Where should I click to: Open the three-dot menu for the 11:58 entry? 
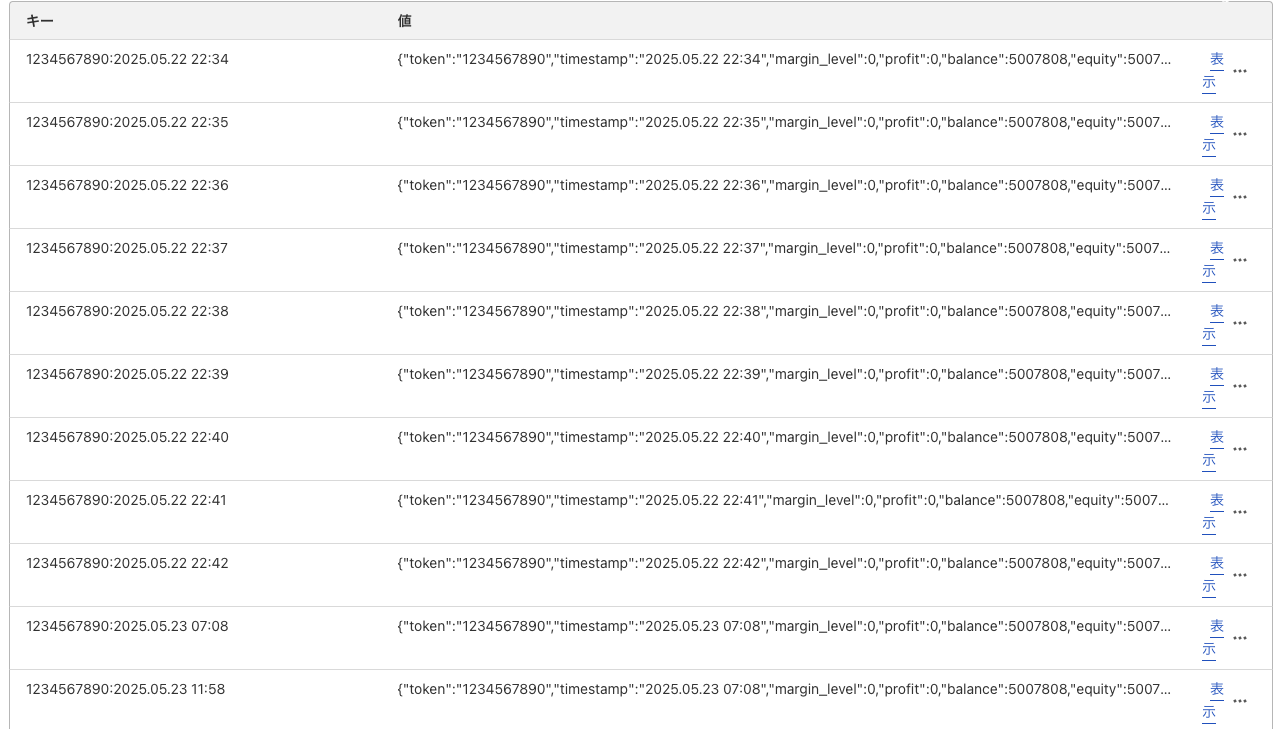(x=1240, y=701)
